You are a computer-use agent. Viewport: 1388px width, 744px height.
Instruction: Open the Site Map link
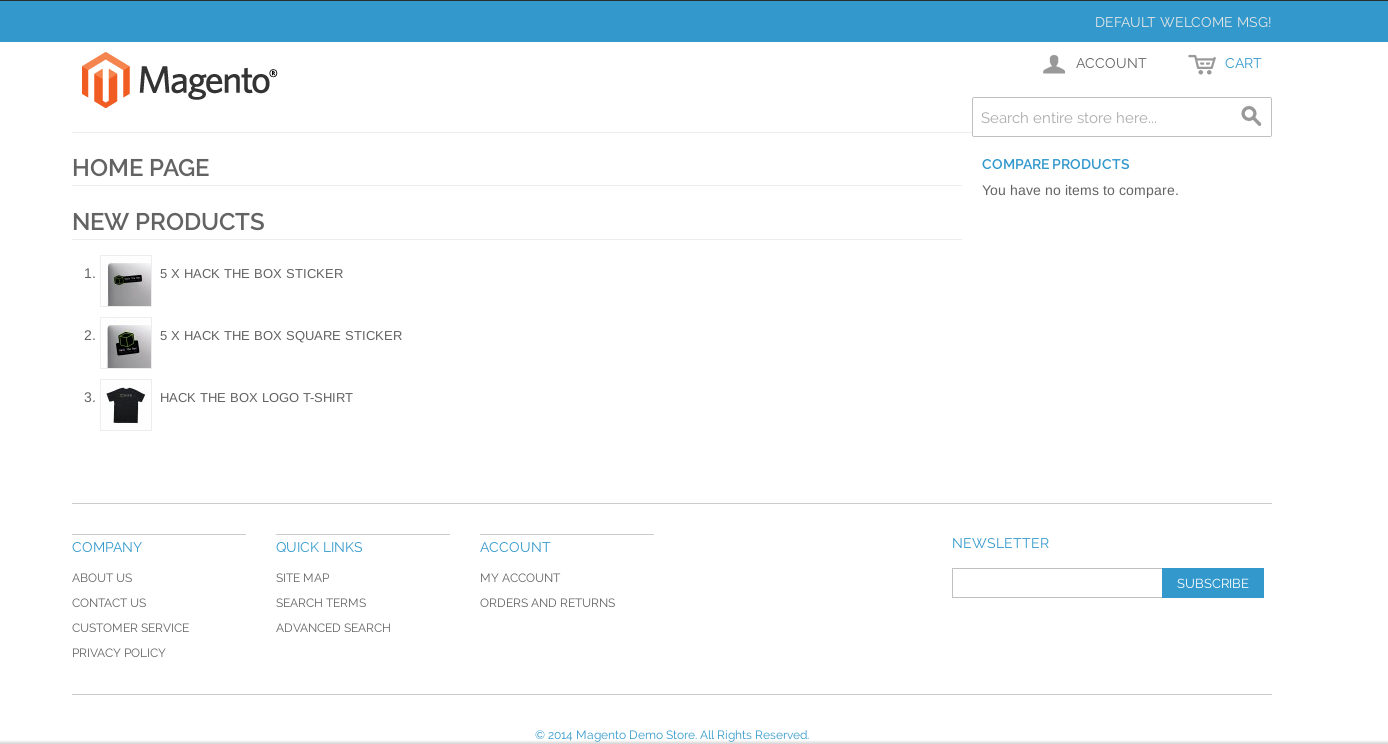click(x=302, y=578)
